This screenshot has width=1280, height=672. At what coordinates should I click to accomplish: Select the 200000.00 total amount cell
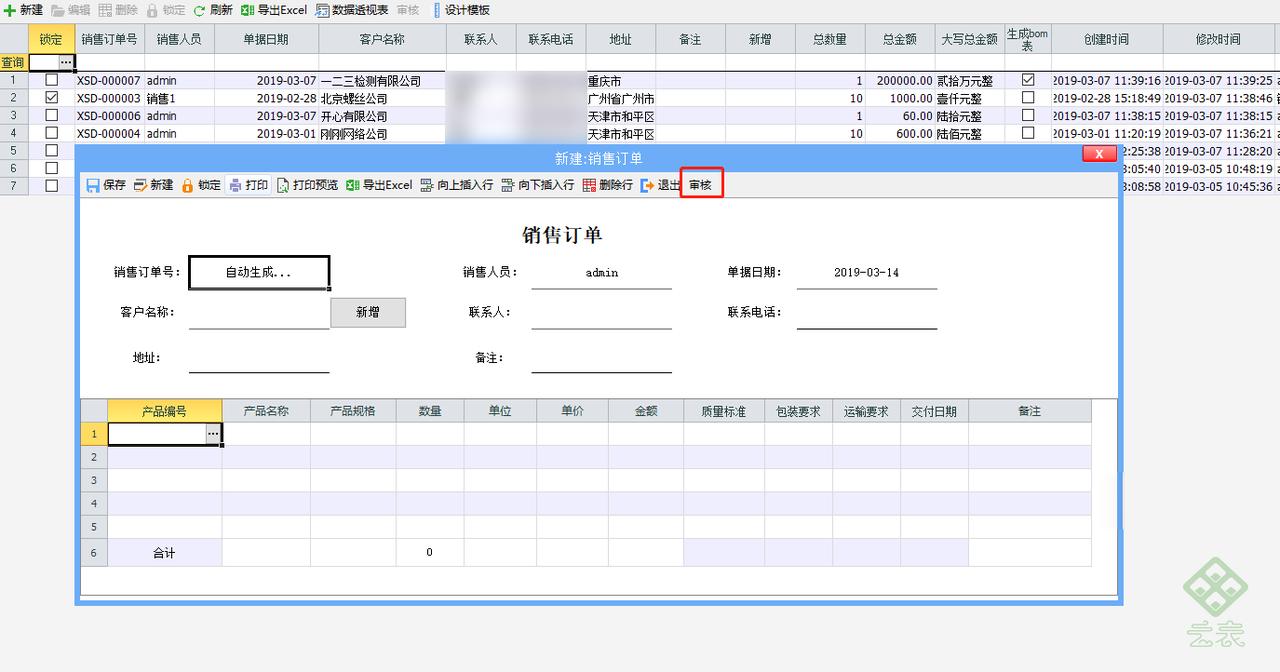tap(900, 80)
